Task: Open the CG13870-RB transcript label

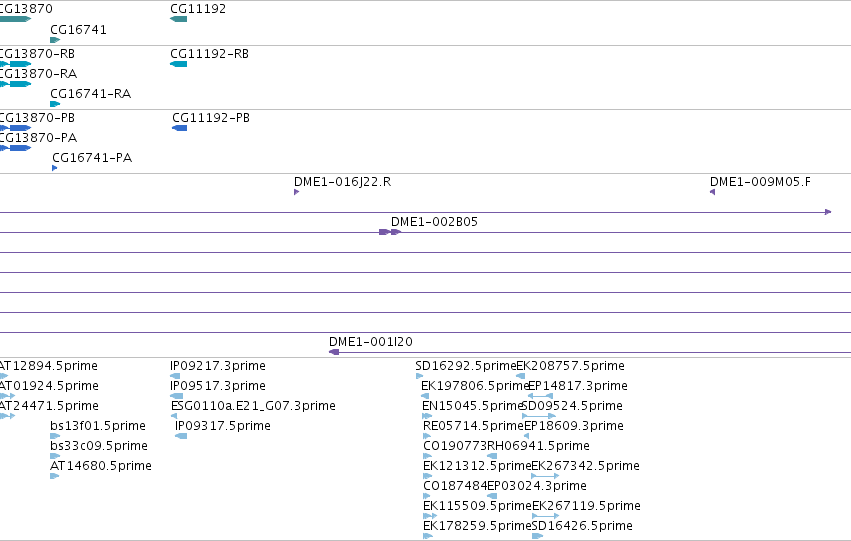Action: pyautogui.click(x=36, y=54)
